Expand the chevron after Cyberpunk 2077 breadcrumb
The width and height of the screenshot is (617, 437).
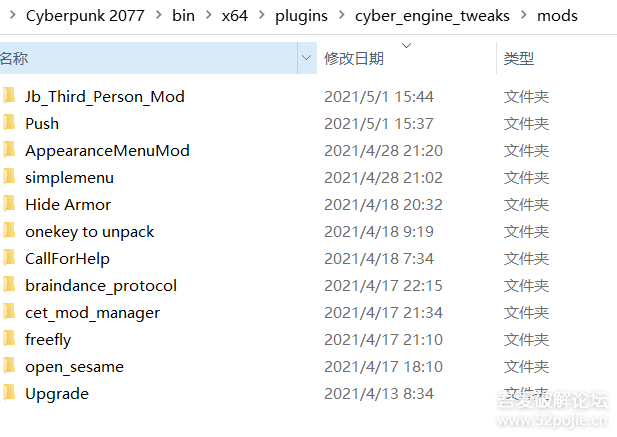click(x=158, y=16)
